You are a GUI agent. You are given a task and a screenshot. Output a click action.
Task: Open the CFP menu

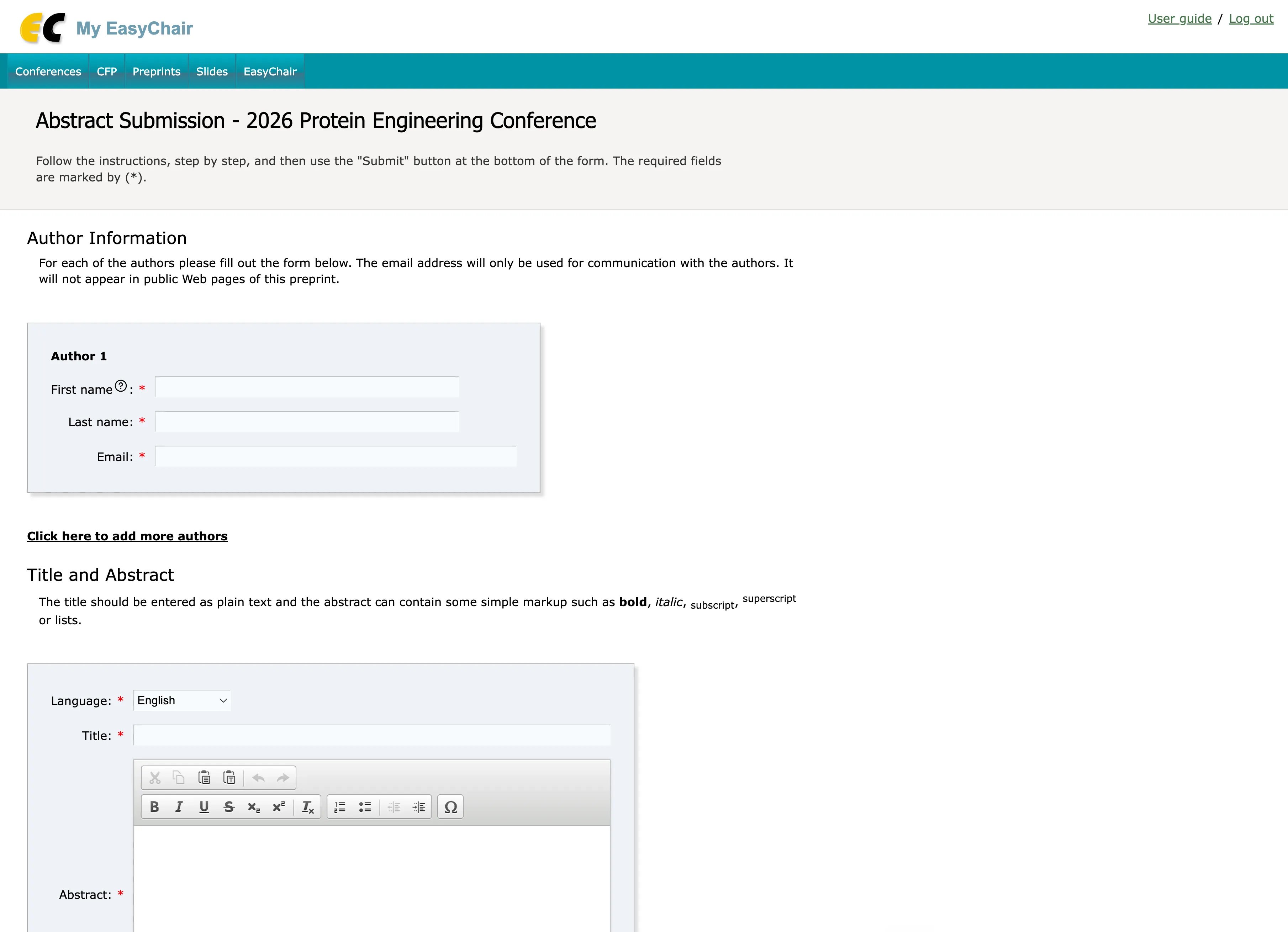pyautogui.click(x=107, y=72)
